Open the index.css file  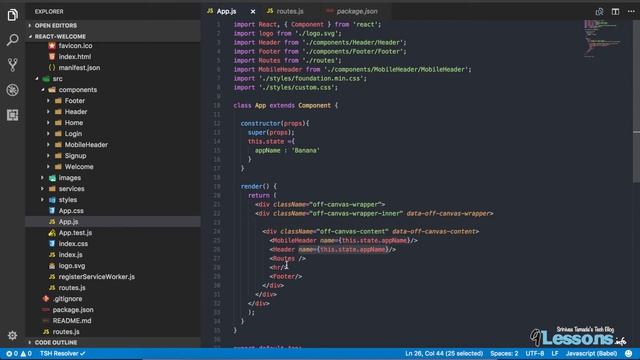(73, 244)
